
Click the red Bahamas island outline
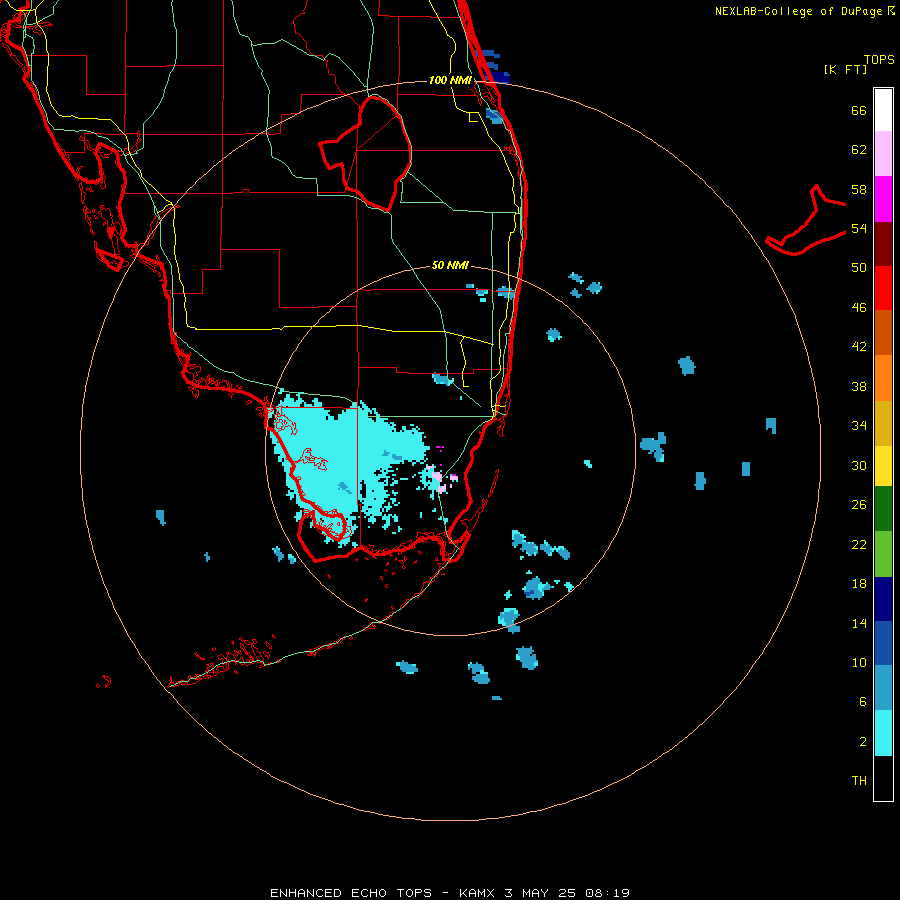tap(805, 221)
